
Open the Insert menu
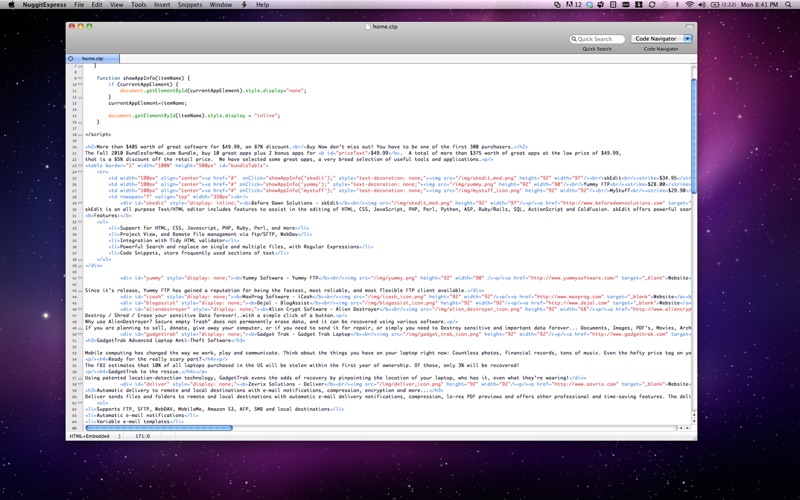click(162, 5)
